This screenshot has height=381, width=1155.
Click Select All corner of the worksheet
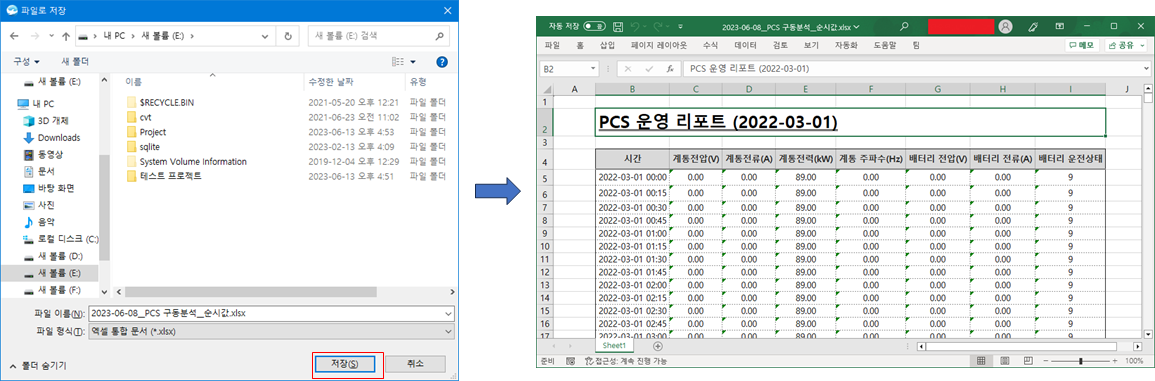(x=545, y=88)
